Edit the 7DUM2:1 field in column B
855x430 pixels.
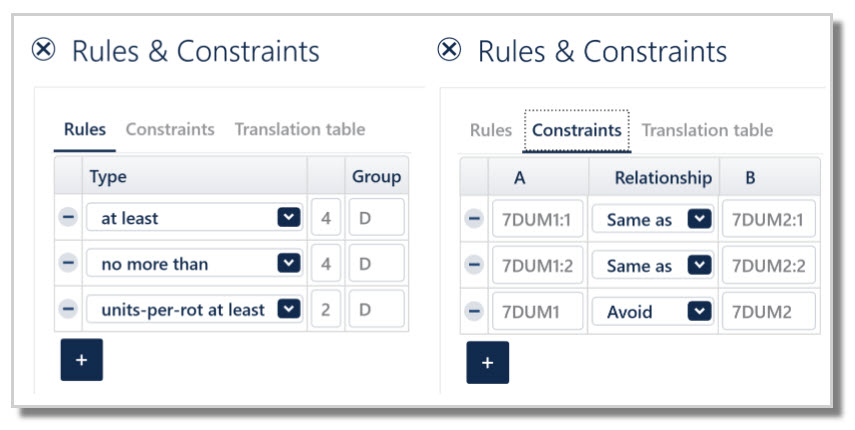tap(768, 220)
